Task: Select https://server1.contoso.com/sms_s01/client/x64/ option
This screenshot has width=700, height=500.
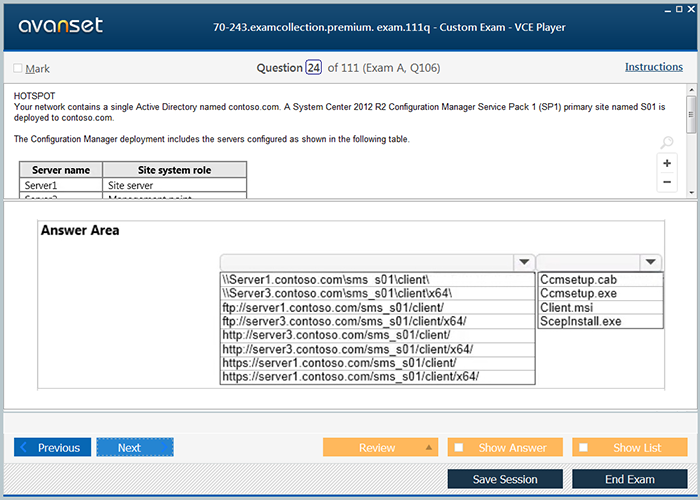Action: point(377,377)
